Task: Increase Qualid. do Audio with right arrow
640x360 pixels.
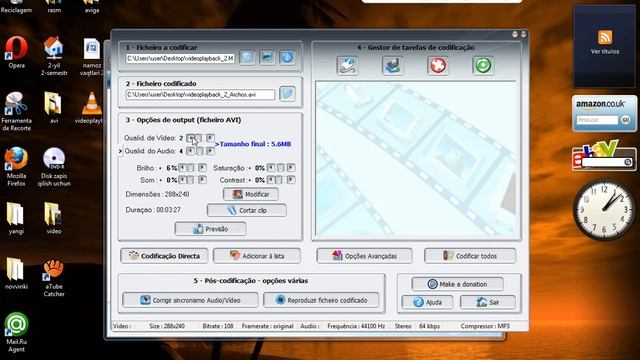Action: tap(210, 151)
